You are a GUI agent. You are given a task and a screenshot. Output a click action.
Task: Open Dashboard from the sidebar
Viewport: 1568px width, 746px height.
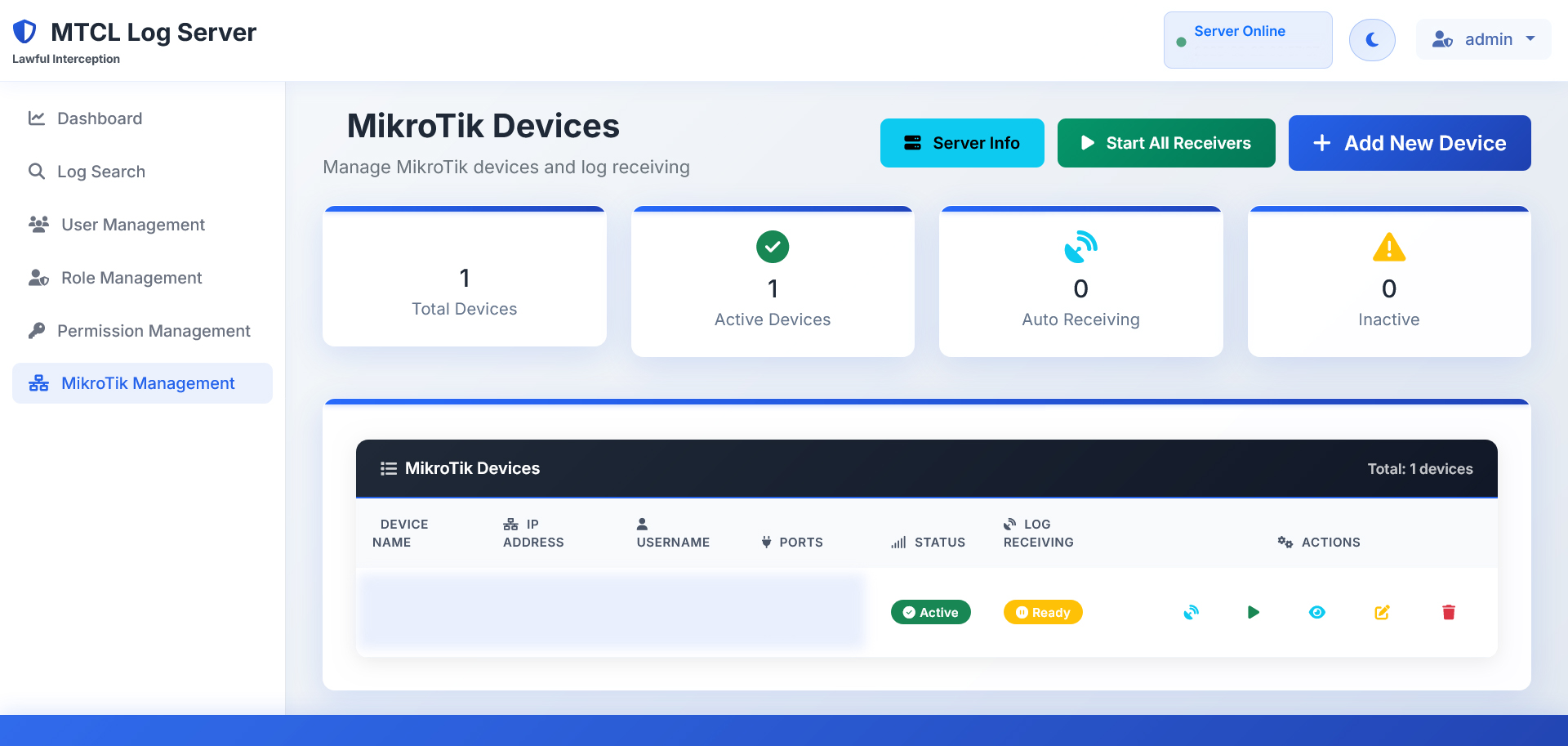click(x=100, y=118)
